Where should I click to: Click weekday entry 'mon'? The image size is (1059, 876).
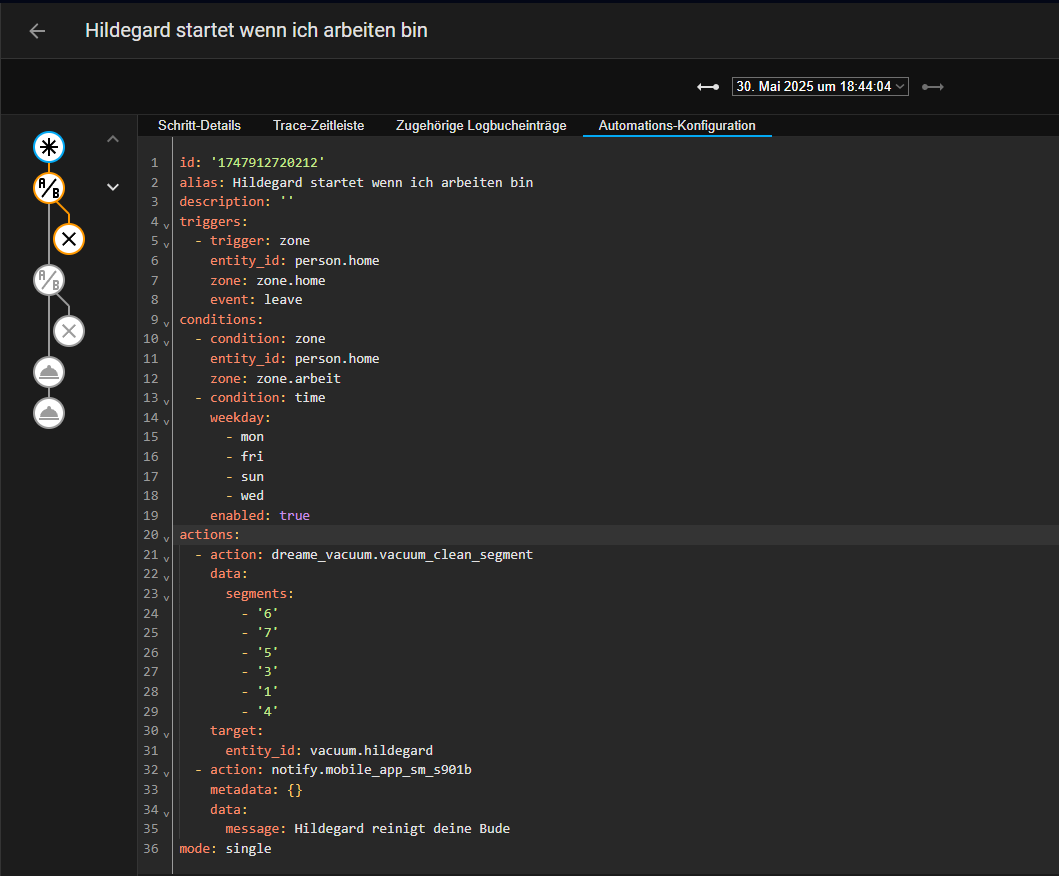pyautogui.click(x=252, y=437)
